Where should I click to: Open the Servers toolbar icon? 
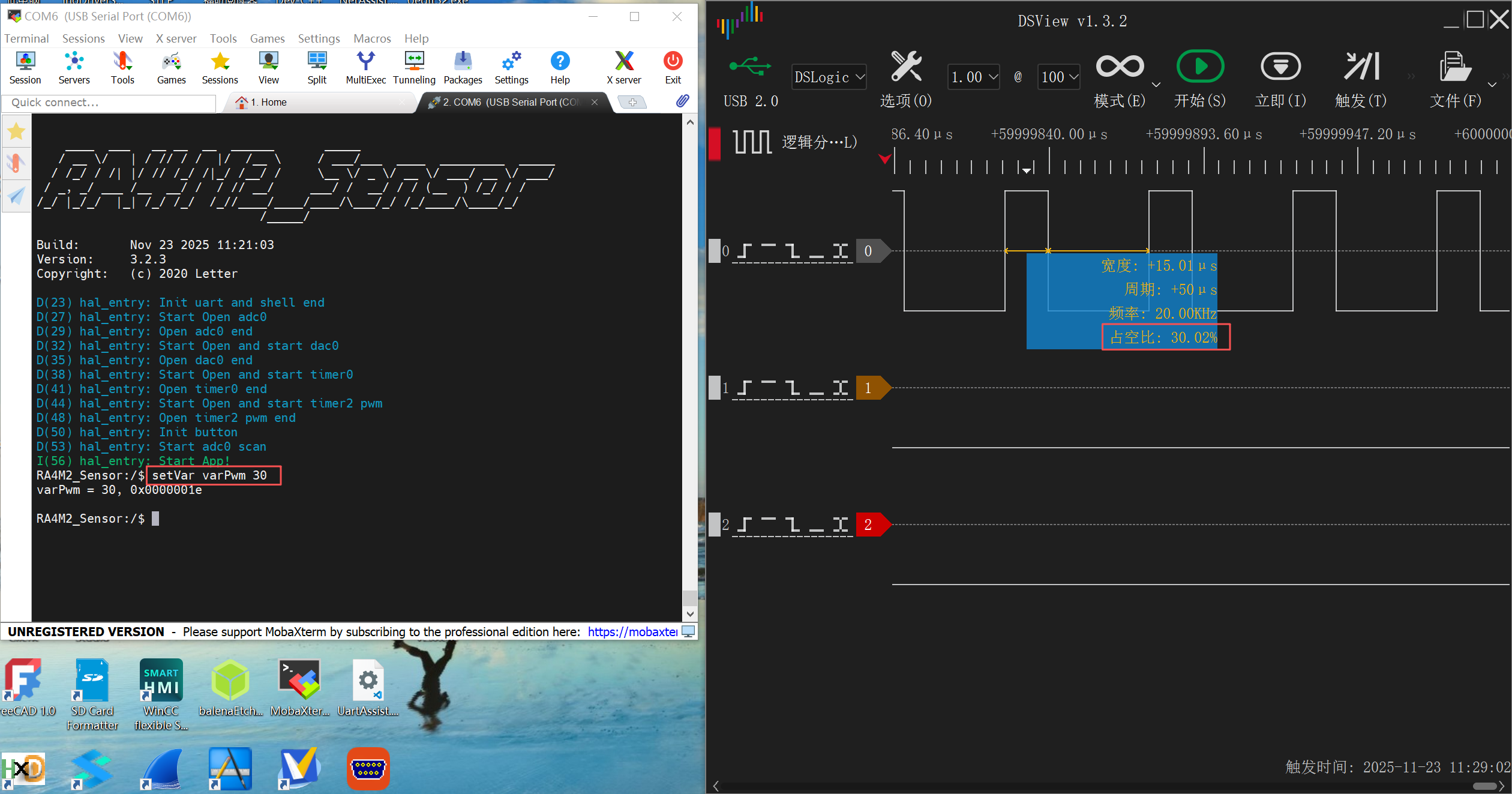coord(74,67)
